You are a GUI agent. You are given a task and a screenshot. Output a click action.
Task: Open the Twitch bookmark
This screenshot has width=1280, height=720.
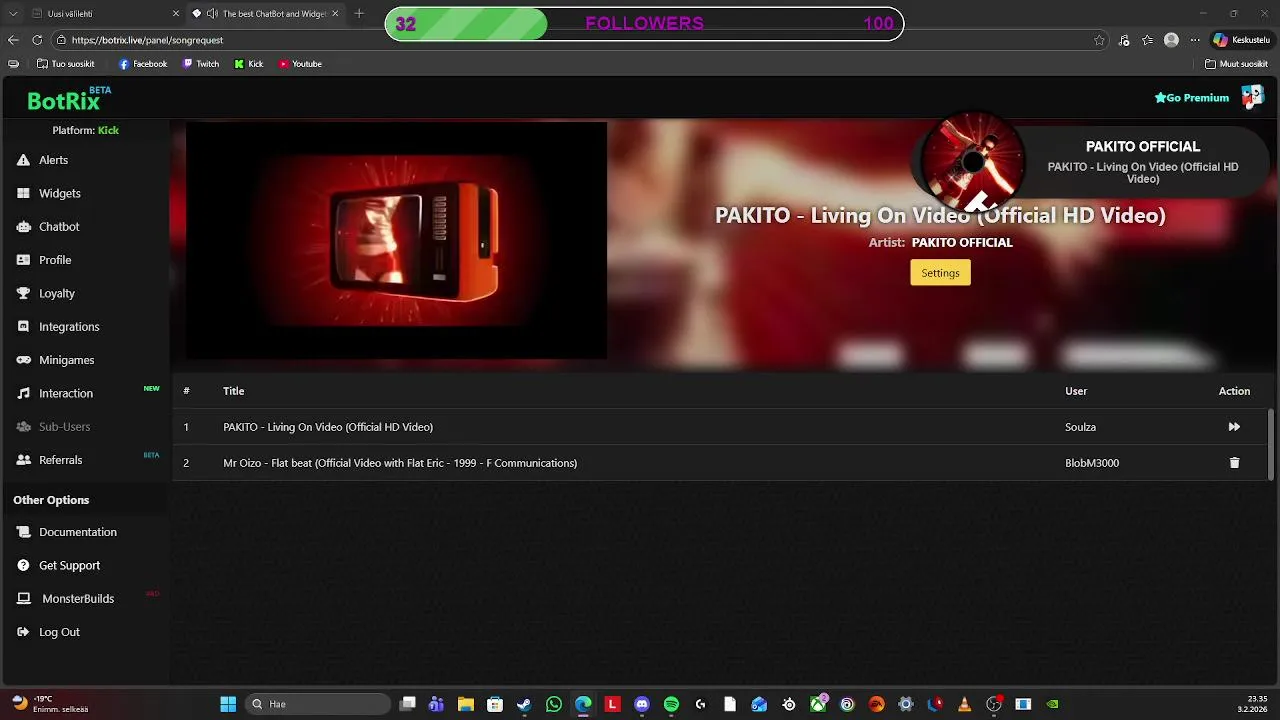click(201, 64)
